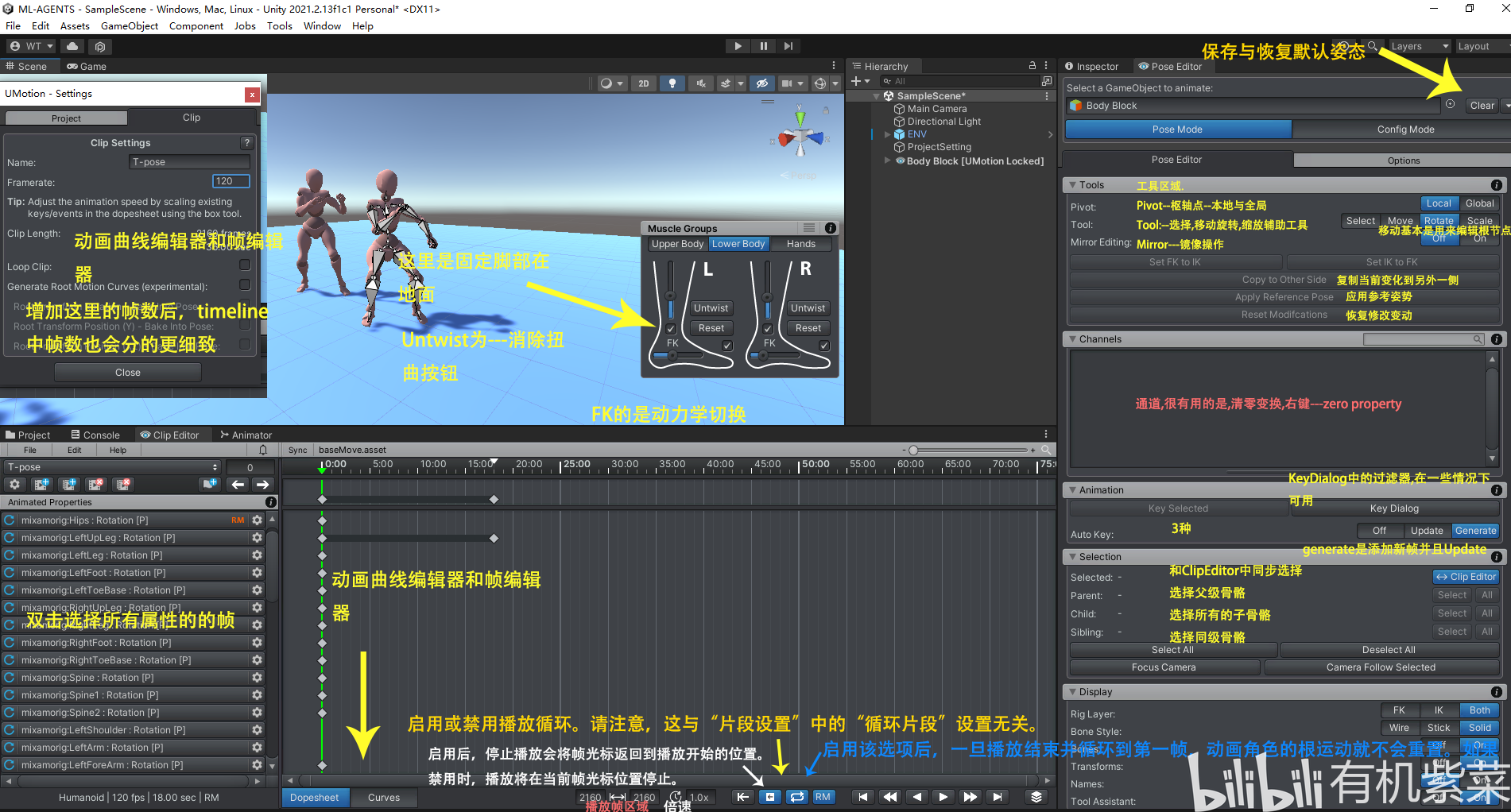Collapse SampleScene in Hierarchy
This screenshot has height=812, width=1511.
[876, 96]
